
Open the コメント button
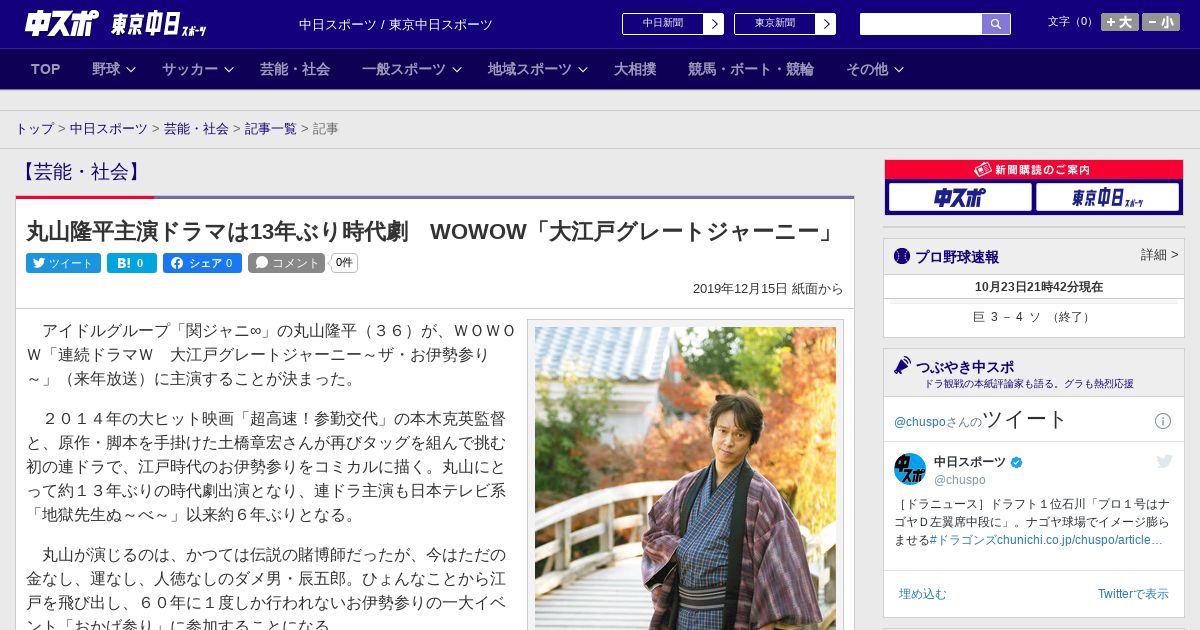(287, 263)
